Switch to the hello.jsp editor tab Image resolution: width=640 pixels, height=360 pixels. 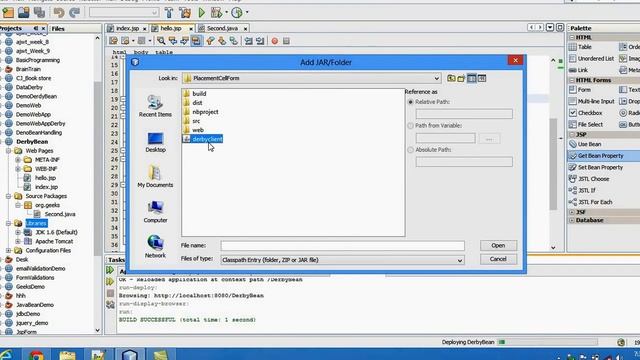point(171,28)
